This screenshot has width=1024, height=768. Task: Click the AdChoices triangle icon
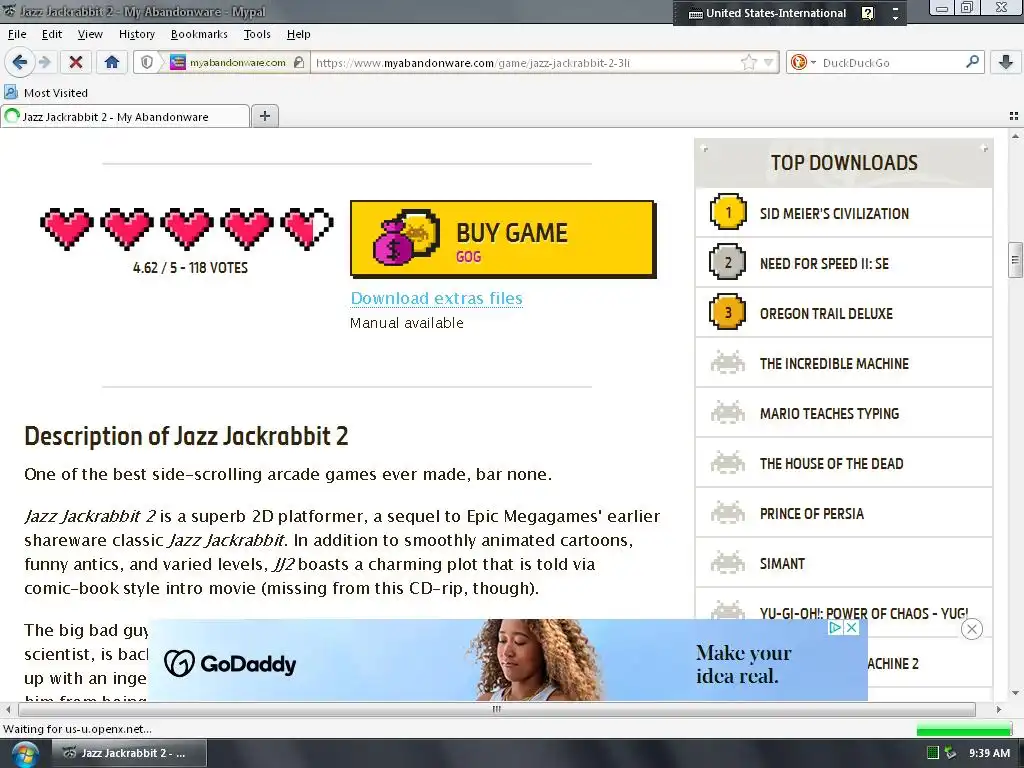pyautogui.click(x=835, y=628)
